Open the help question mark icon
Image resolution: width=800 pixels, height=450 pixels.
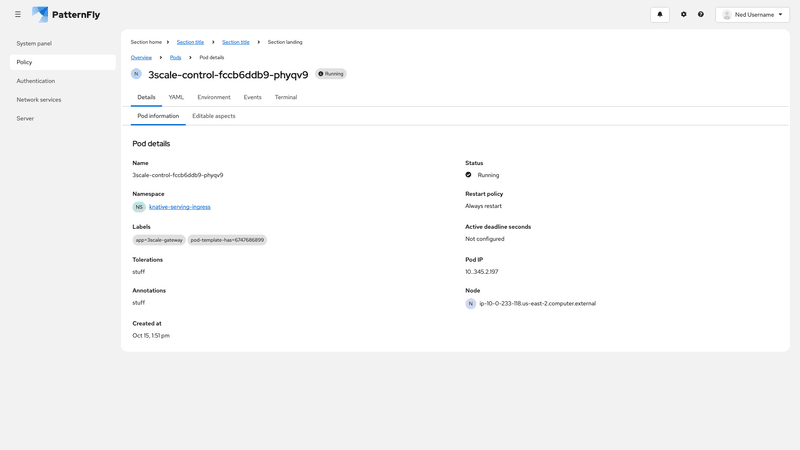click(x=701, y=15)
